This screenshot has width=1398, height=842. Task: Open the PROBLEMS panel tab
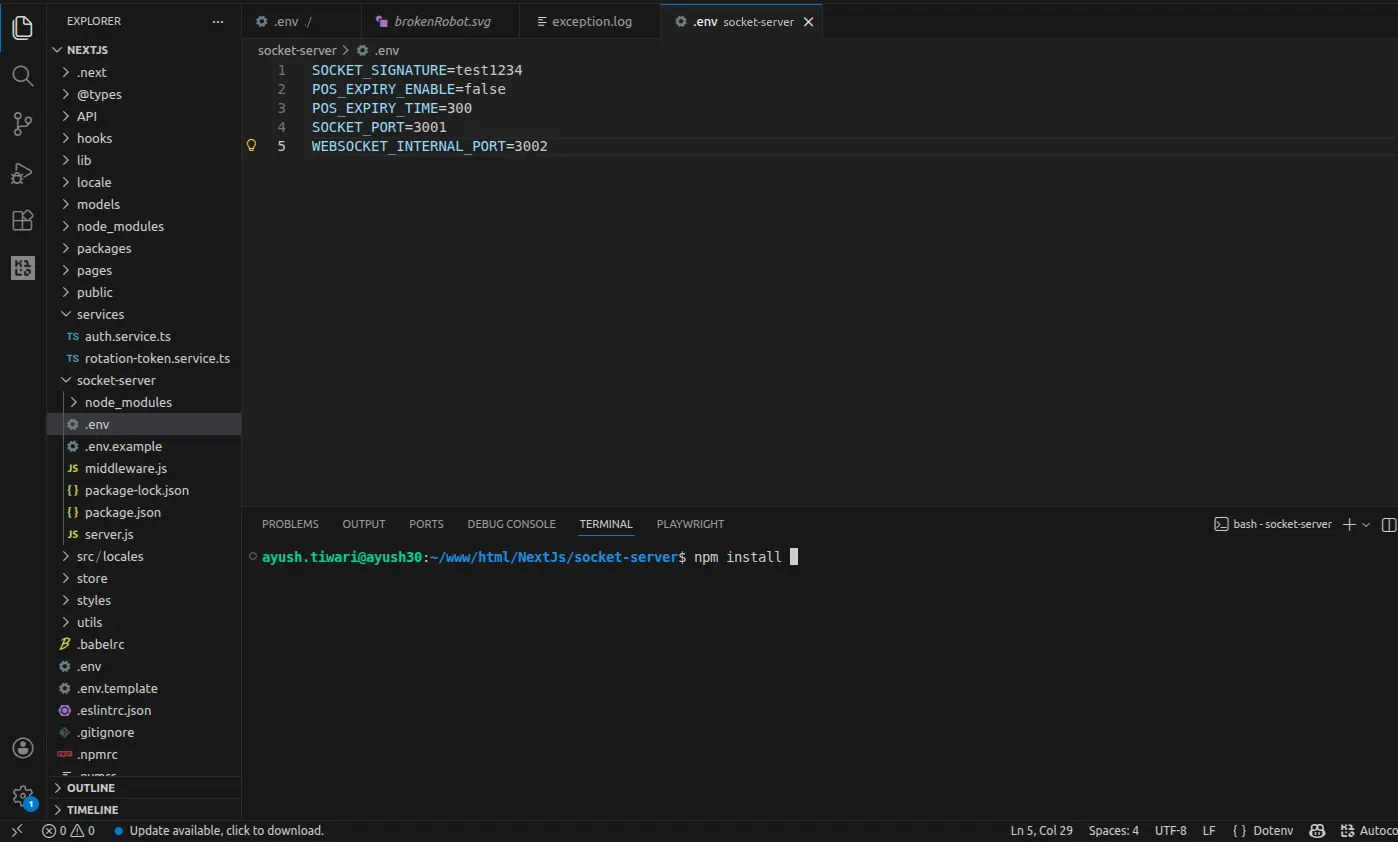pyautogui.click(x=290, y=524)
